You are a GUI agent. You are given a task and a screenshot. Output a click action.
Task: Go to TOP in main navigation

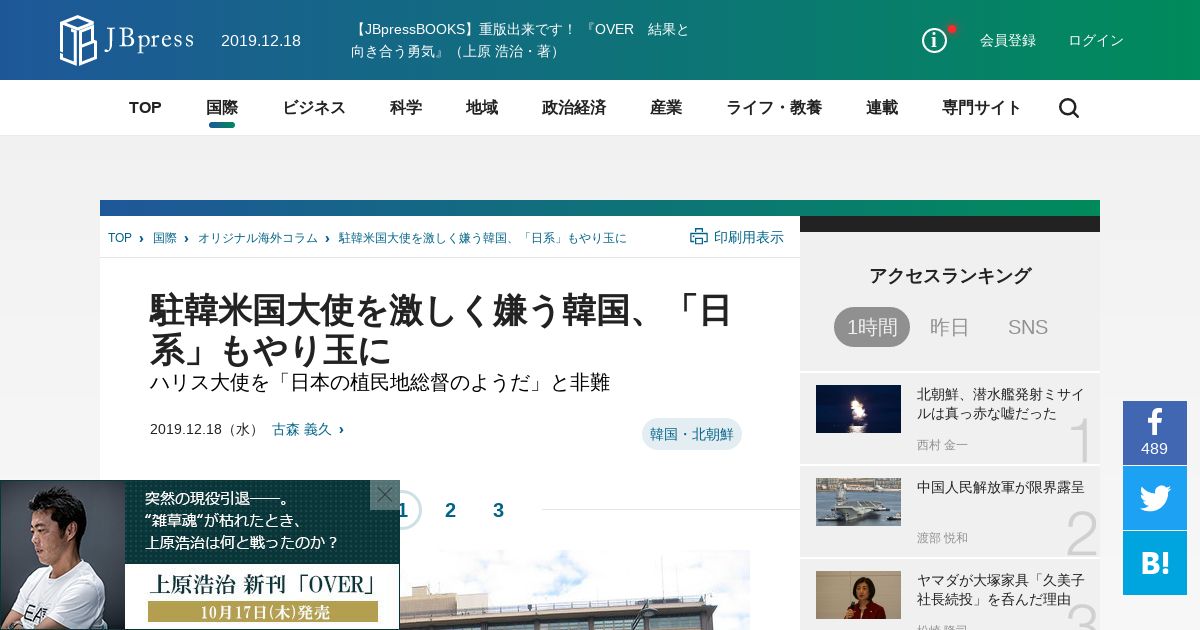[145, 108]
